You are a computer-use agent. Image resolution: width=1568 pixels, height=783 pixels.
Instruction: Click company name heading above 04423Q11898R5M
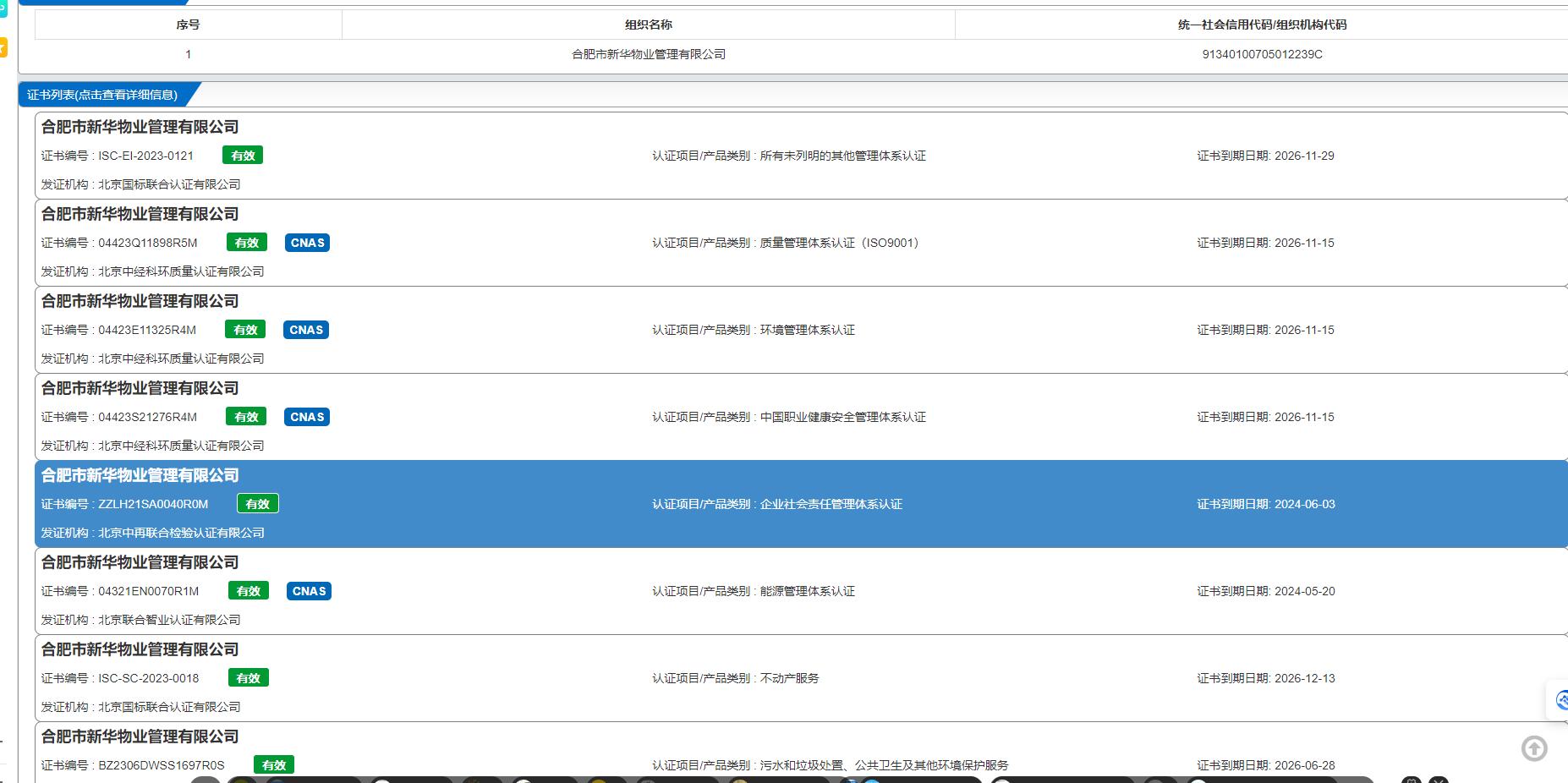pyautogui.click(x=140, y=214)
